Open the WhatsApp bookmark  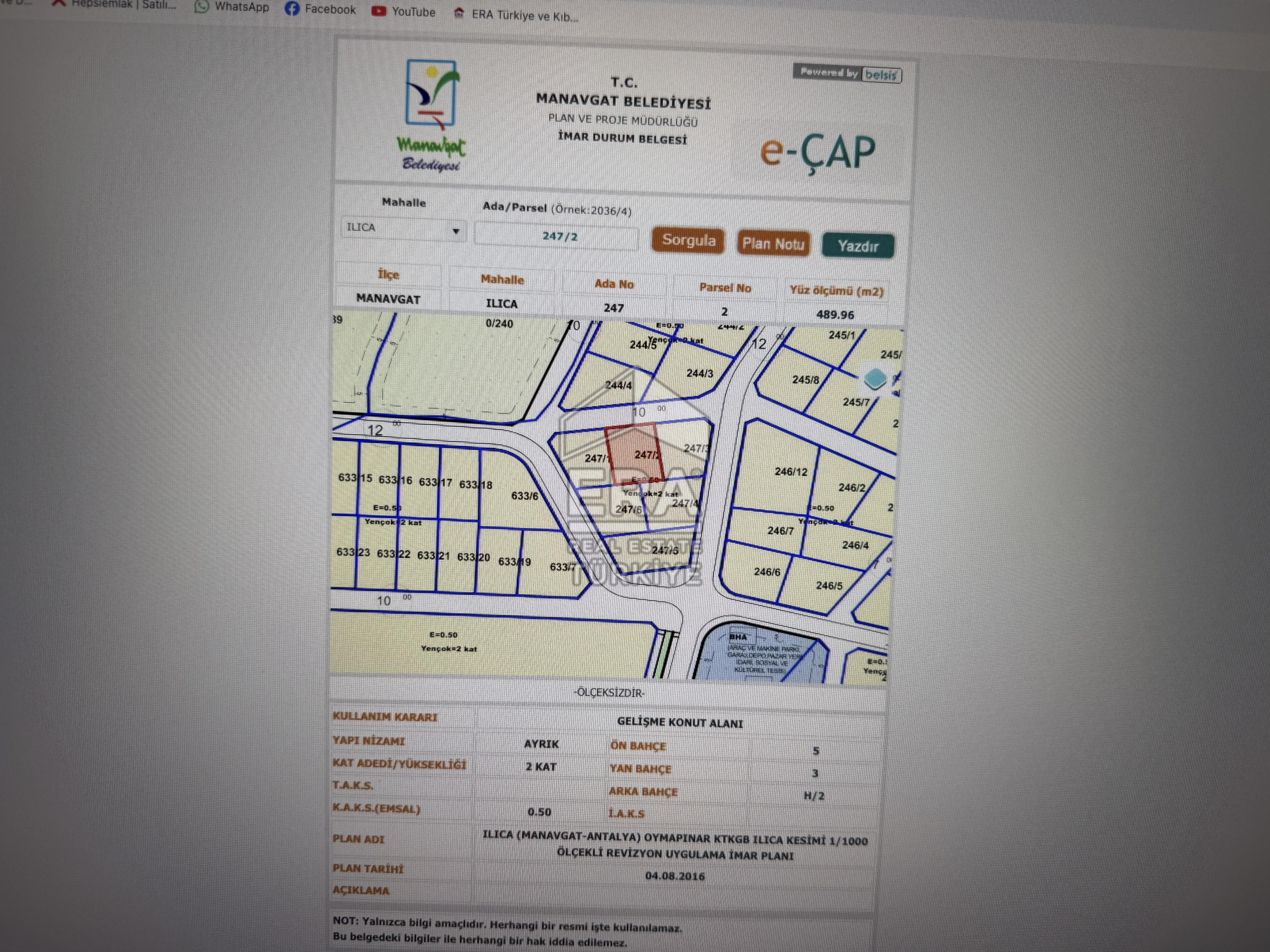tap(232, 7)
